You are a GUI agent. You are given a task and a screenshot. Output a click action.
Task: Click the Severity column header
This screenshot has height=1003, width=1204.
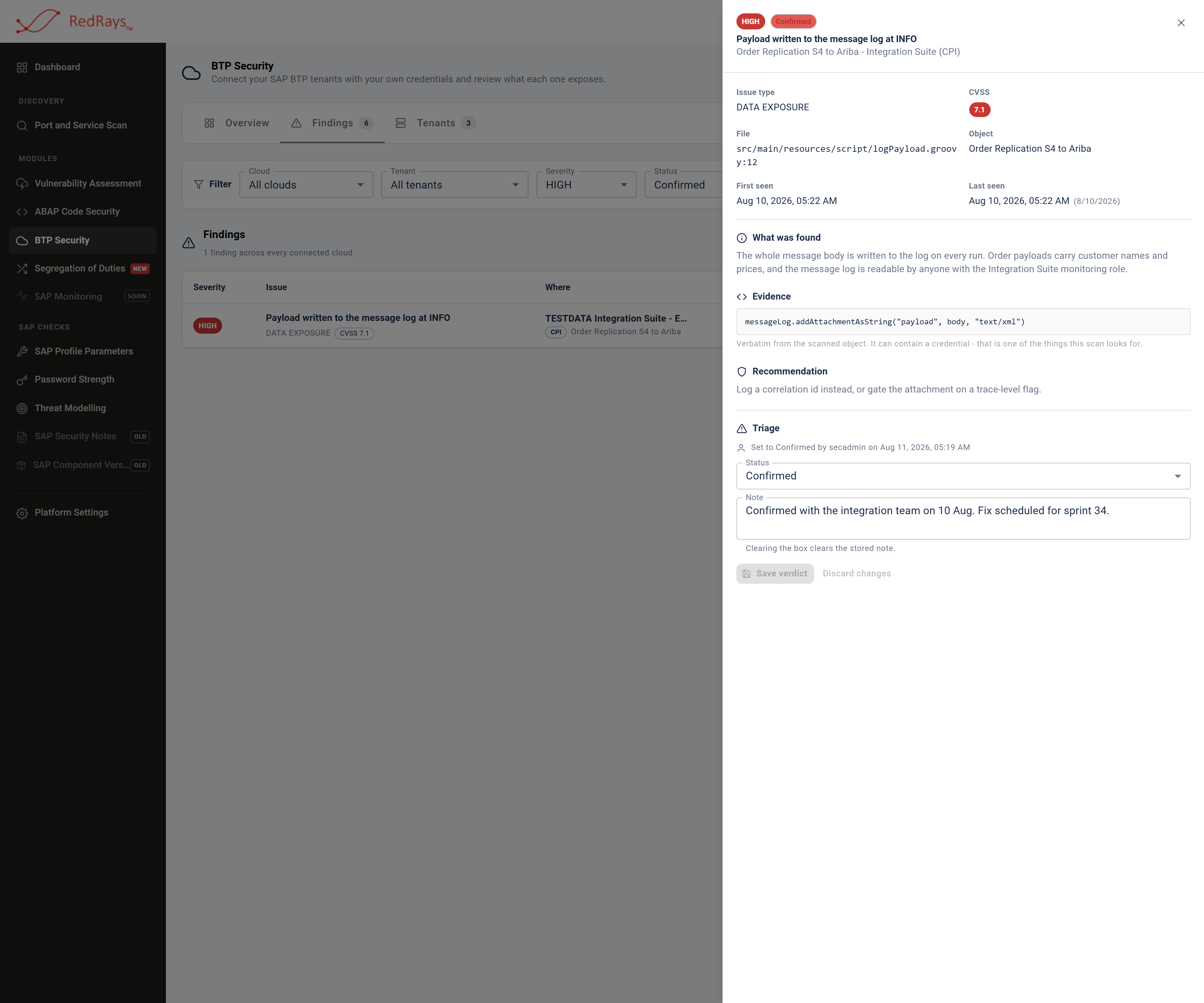[209, 288]
